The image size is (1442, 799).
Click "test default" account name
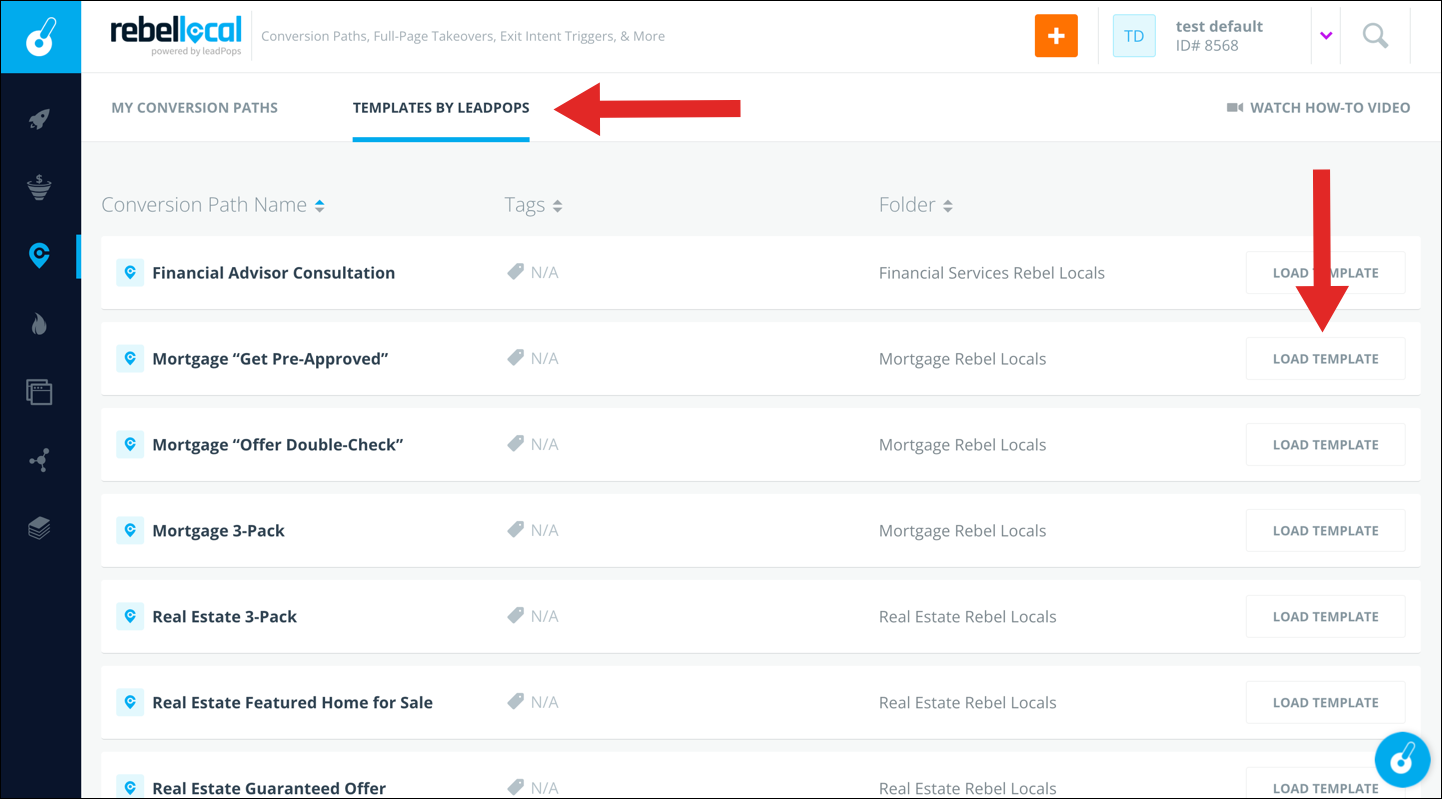click(x=1219, y=26)
